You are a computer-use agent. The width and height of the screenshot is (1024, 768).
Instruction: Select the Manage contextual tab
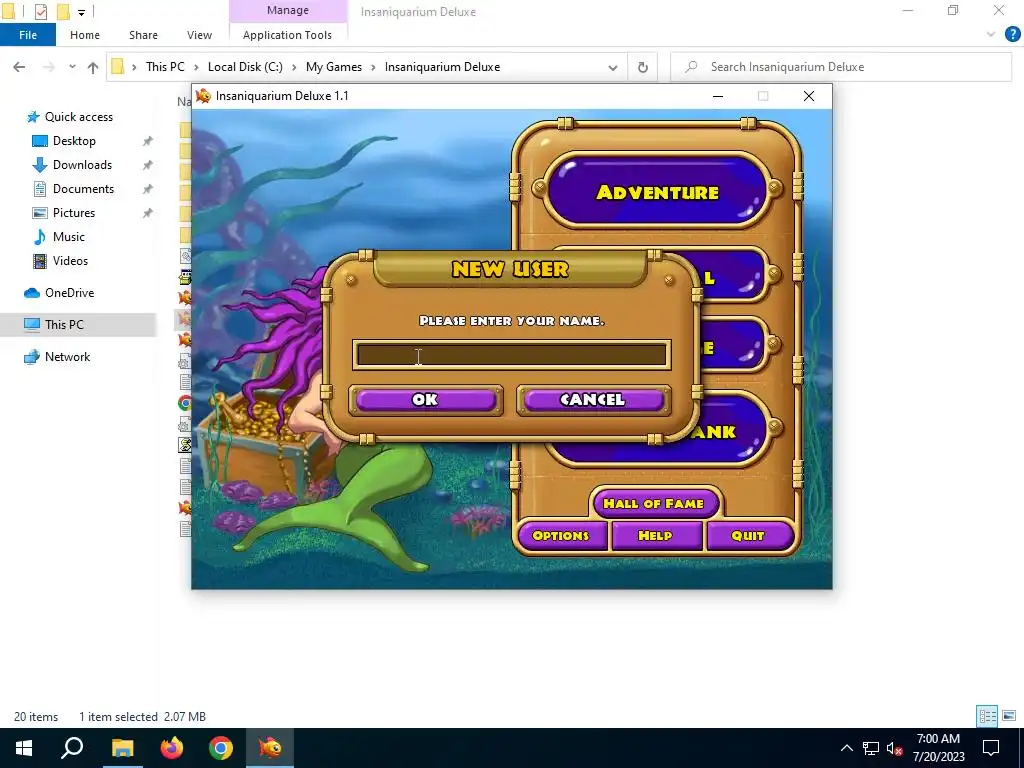tap(287, 10)
